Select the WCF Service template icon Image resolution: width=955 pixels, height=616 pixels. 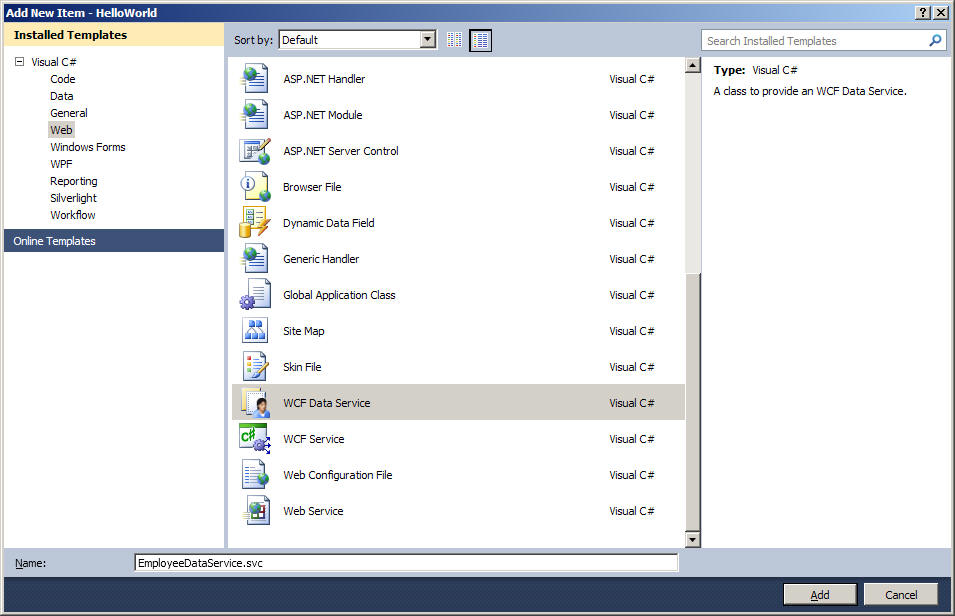tap(255, 438)
